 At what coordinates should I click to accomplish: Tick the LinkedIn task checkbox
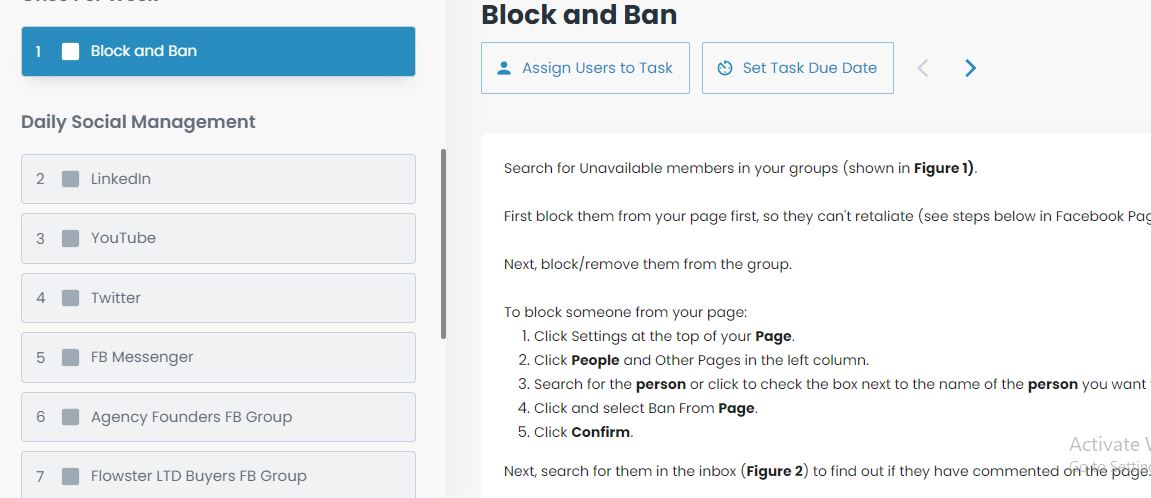pos(70,179)
